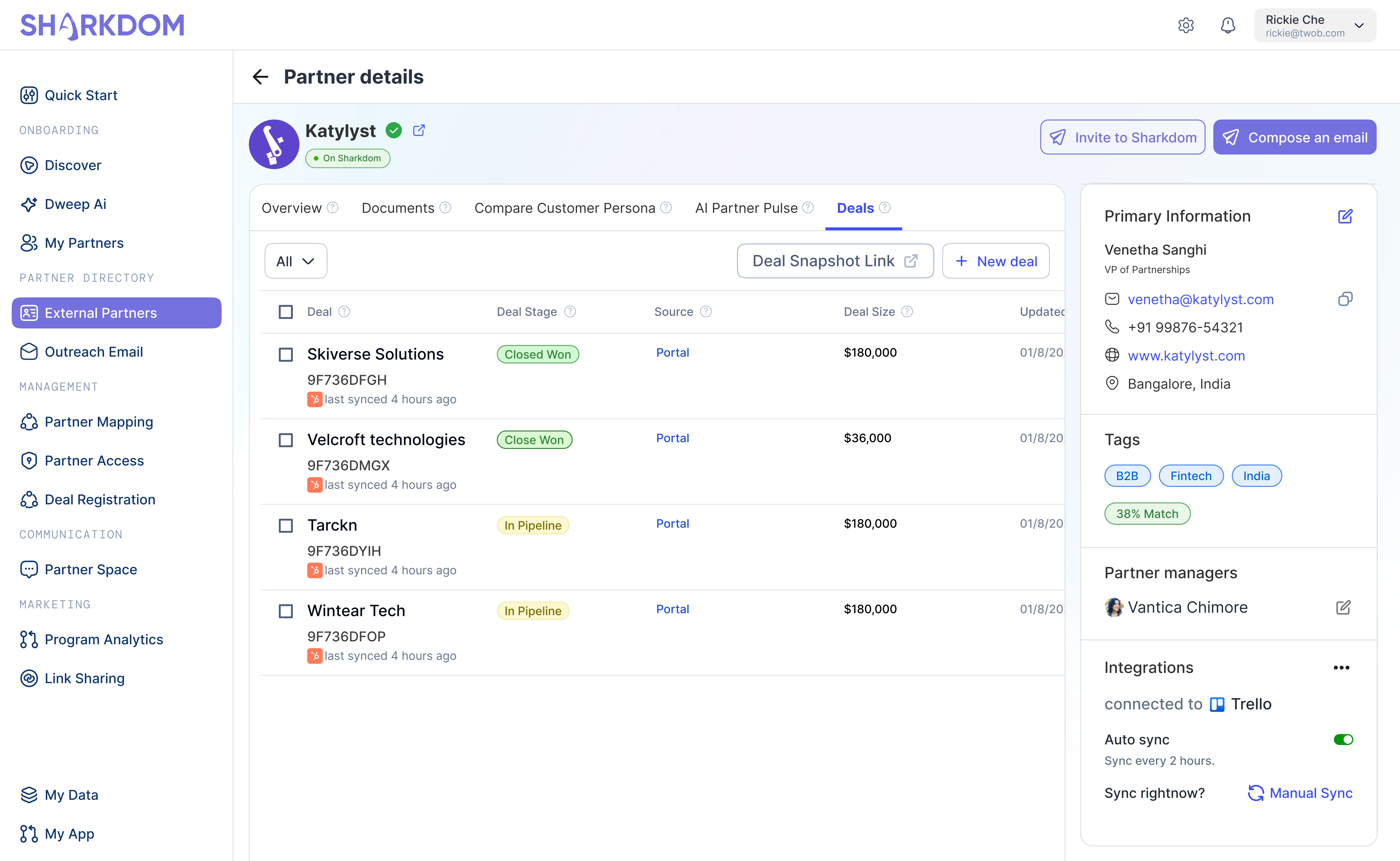Click the back arrow beside Partner details
Screen dimensions: 1400x861
coord(260,77)
